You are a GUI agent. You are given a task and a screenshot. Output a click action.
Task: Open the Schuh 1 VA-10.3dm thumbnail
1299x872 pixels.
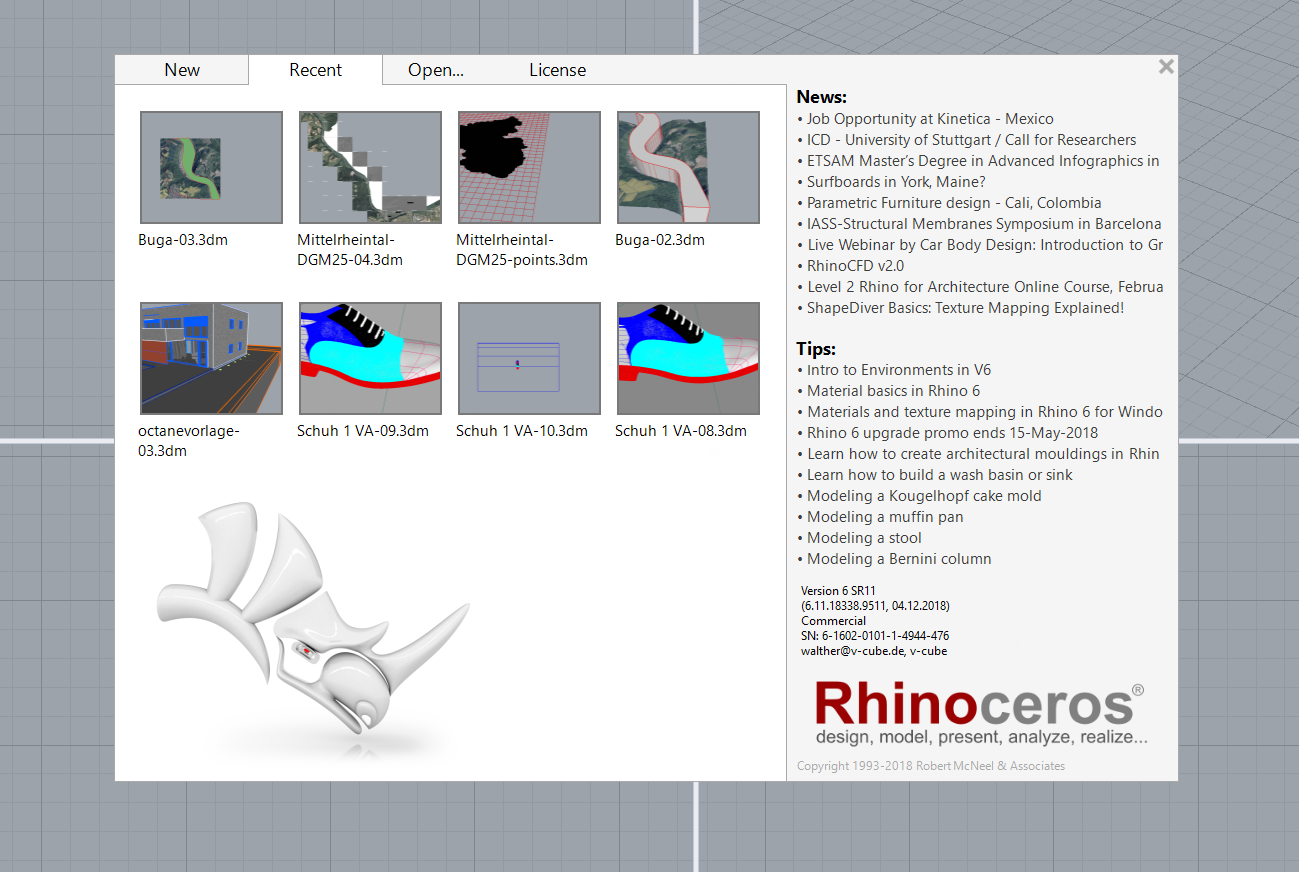529,358
